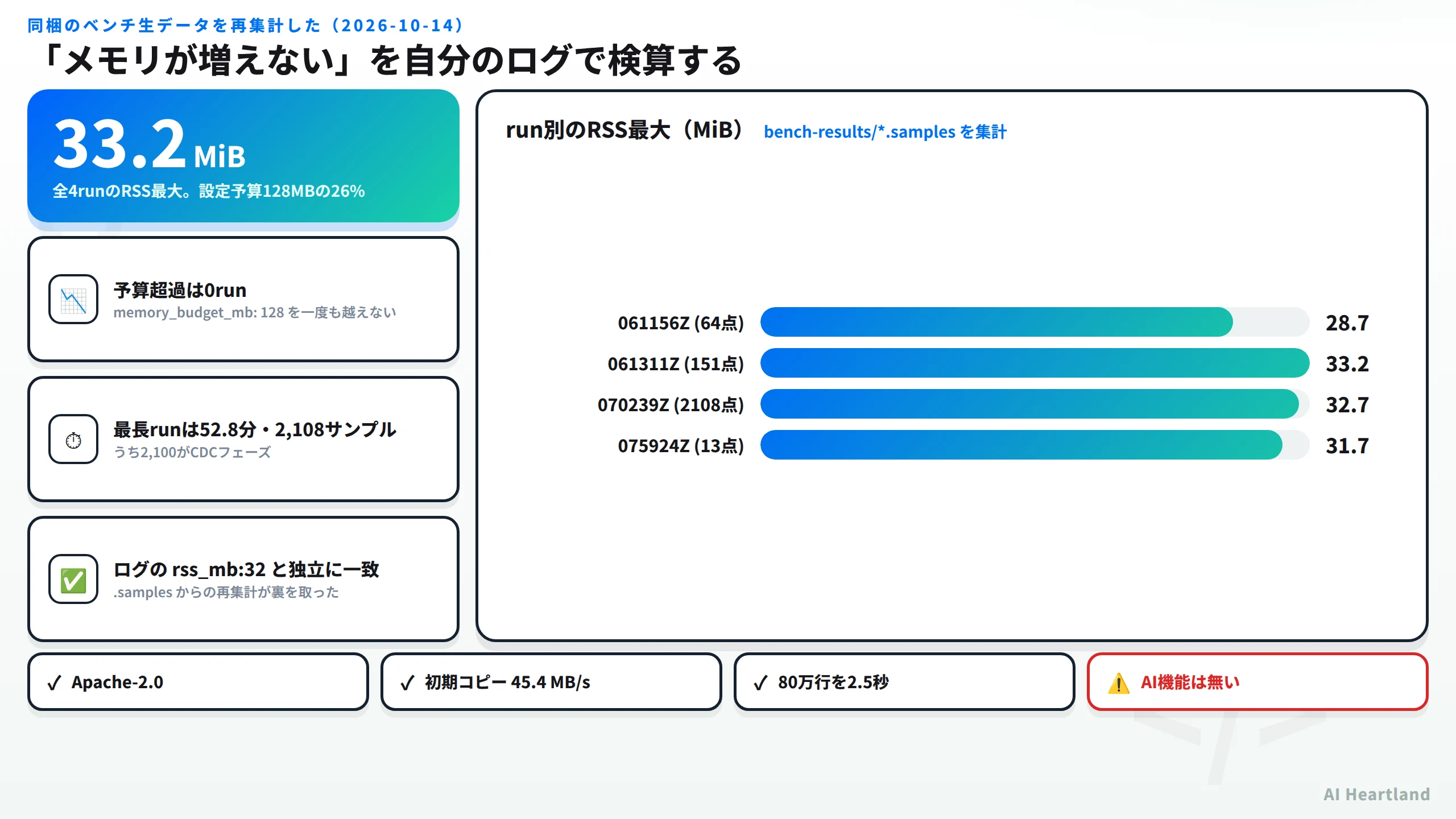This screenshot has width=1456, height=819.
Task: Click the 061311Z run progress bar
Action: 1035,363
